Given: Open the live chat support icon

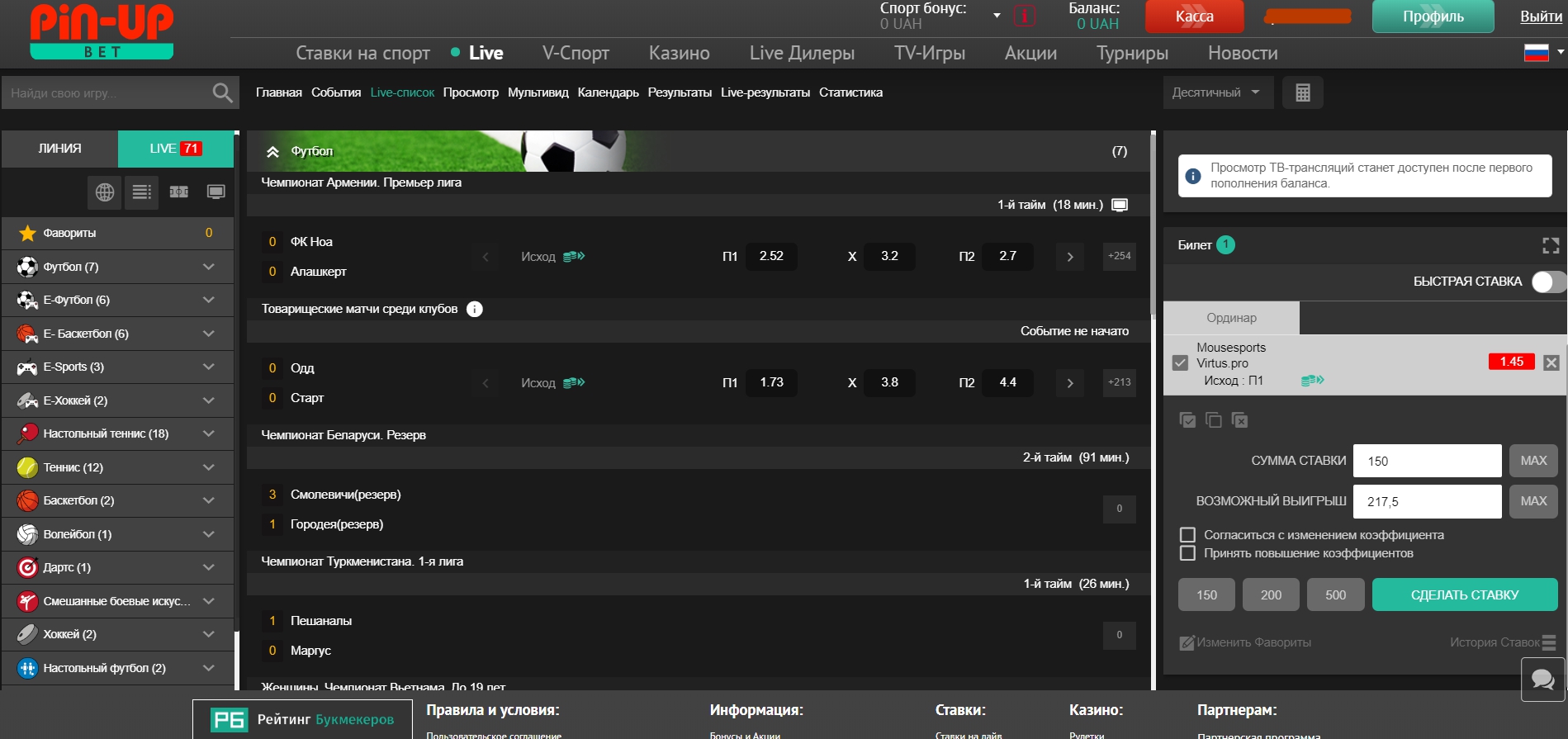Looking at the screenshot, I should click(1542, 680).
